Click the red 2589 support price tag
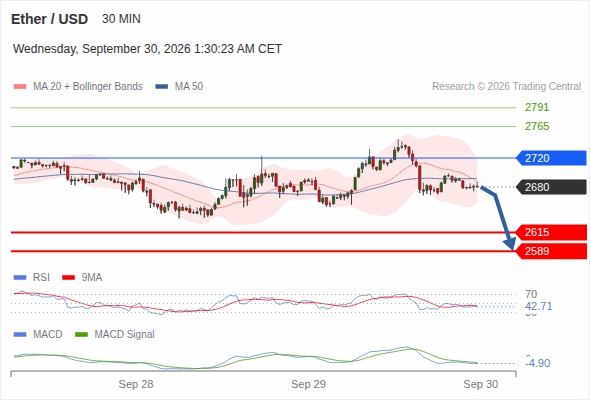 tap(551, 251)
